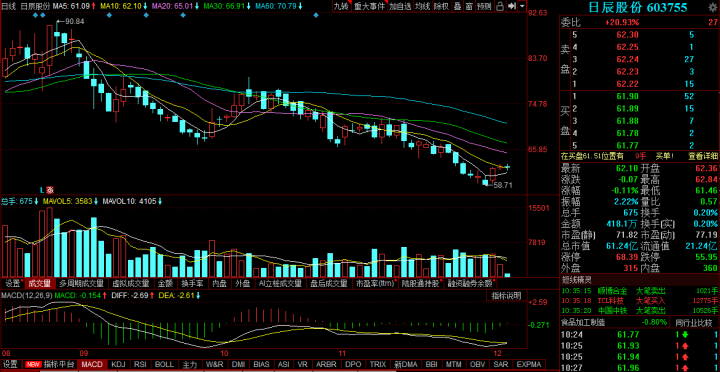This screenshot has height=372, width=720.
Task: Open the dropdown arrow in top toolbar
Action: tap(523, 6)
